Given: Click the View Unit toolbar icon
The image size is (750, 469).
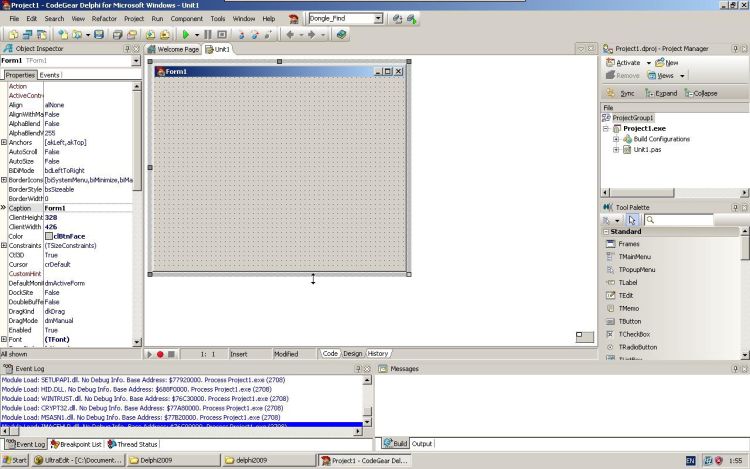Looking at the screenshot, I should pyautogui.click(x=13, y=34).
